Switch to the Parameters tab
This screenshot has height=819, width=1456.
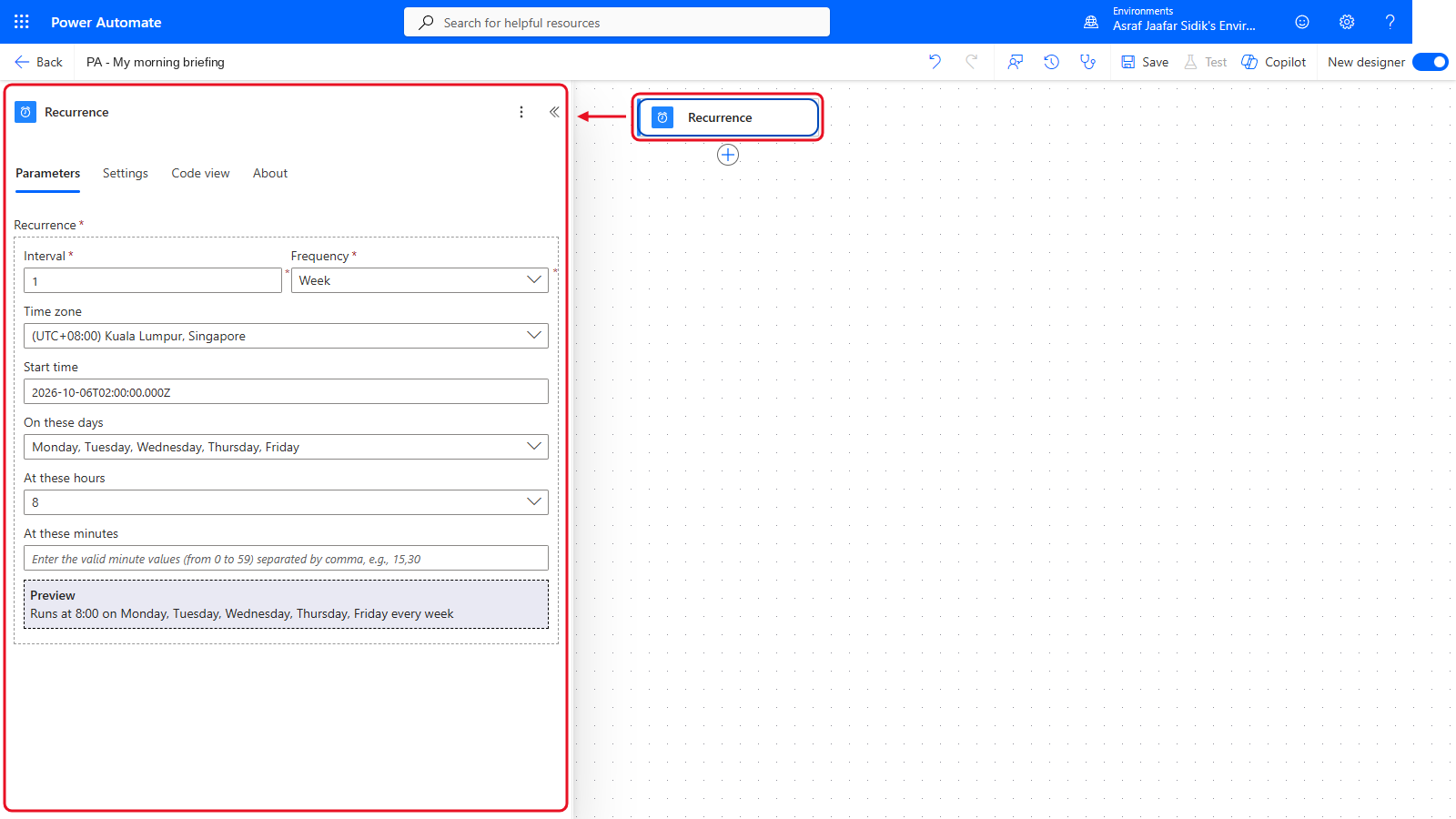[47, 173]
